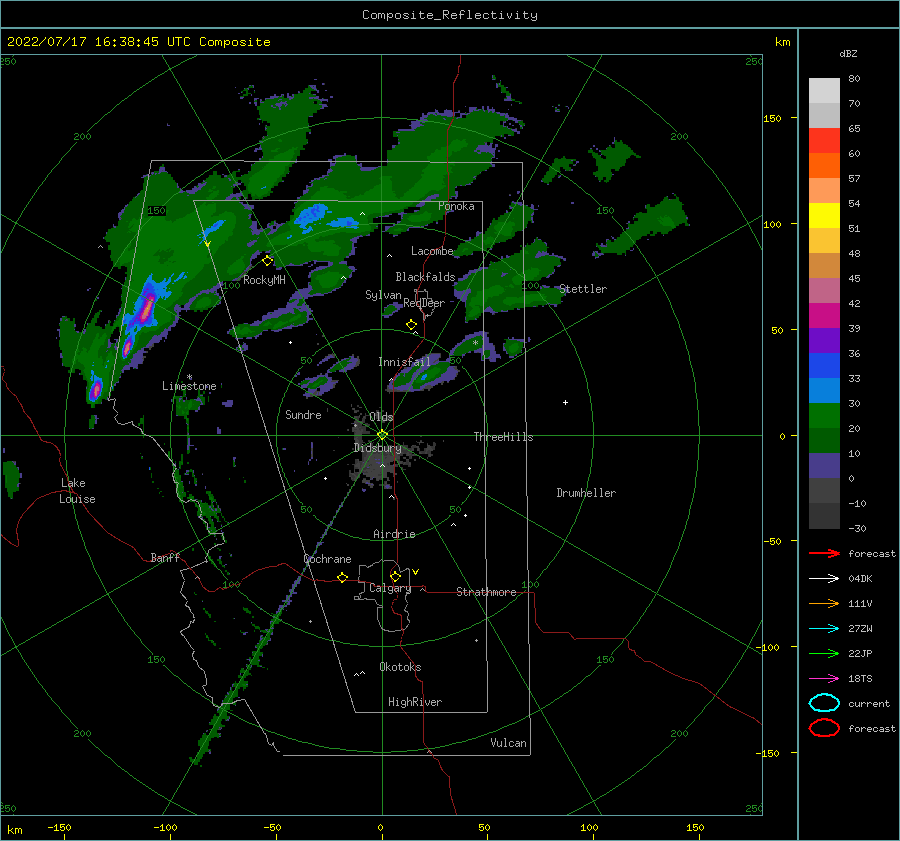Click yellow diamond marker above RockyMH
This screenshot has height=841, width=900.
pyautogui.click(x=267, y=261)
